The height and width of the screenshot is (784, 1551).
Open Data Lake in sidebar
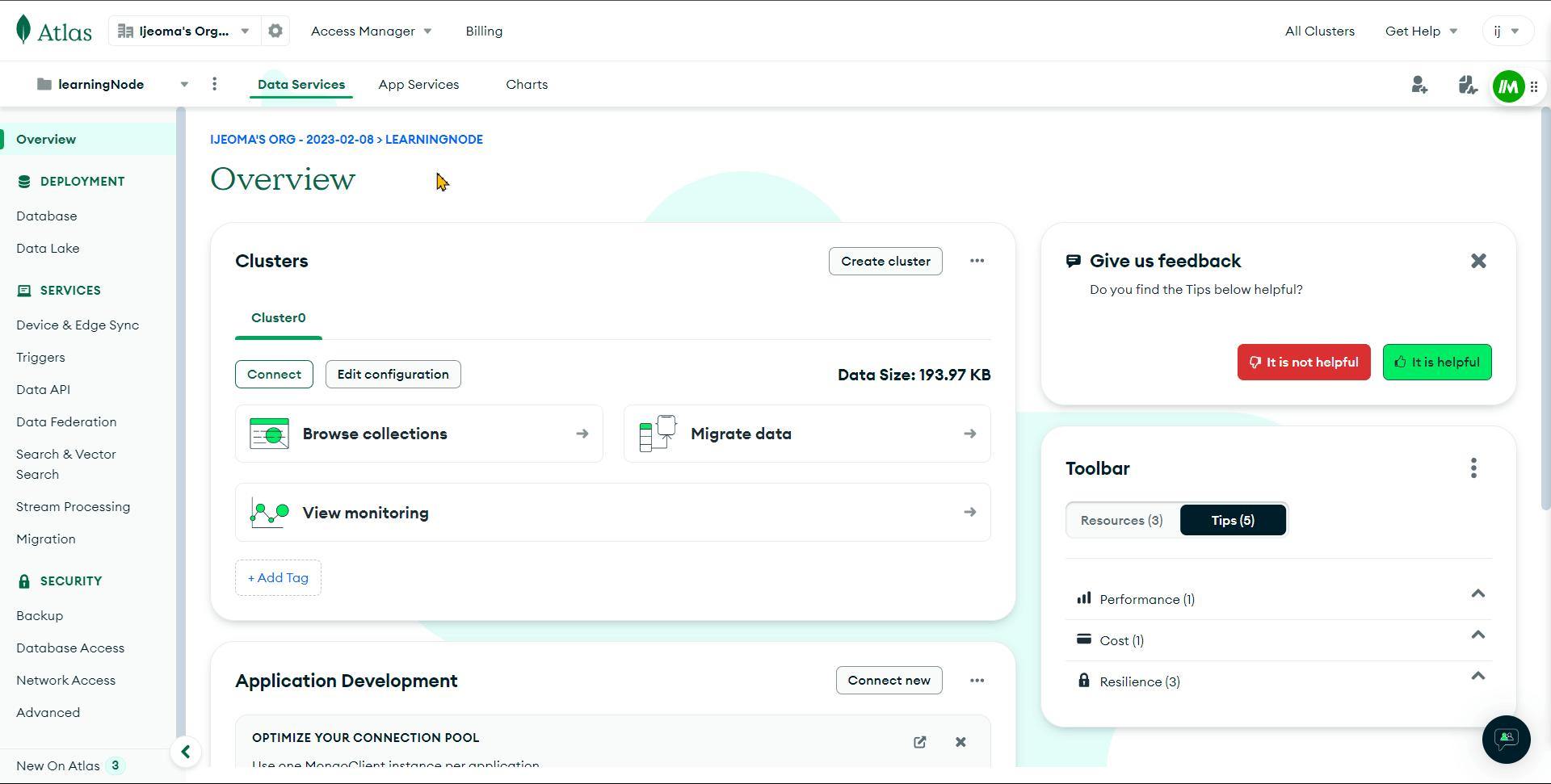[48, 249]
